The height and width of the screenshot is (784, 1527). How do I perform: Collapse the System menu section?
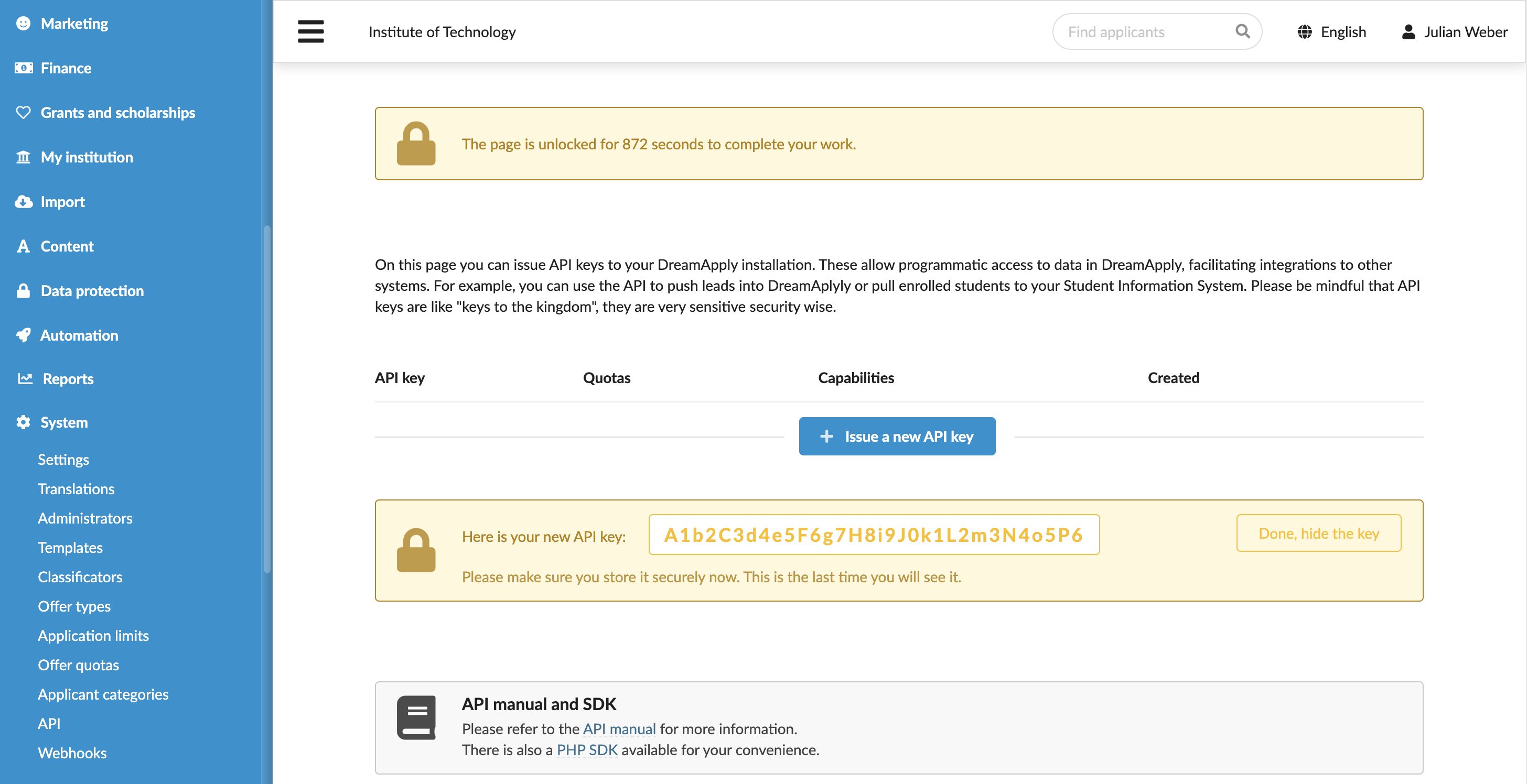pyautogui.click(x=64, y=422)
